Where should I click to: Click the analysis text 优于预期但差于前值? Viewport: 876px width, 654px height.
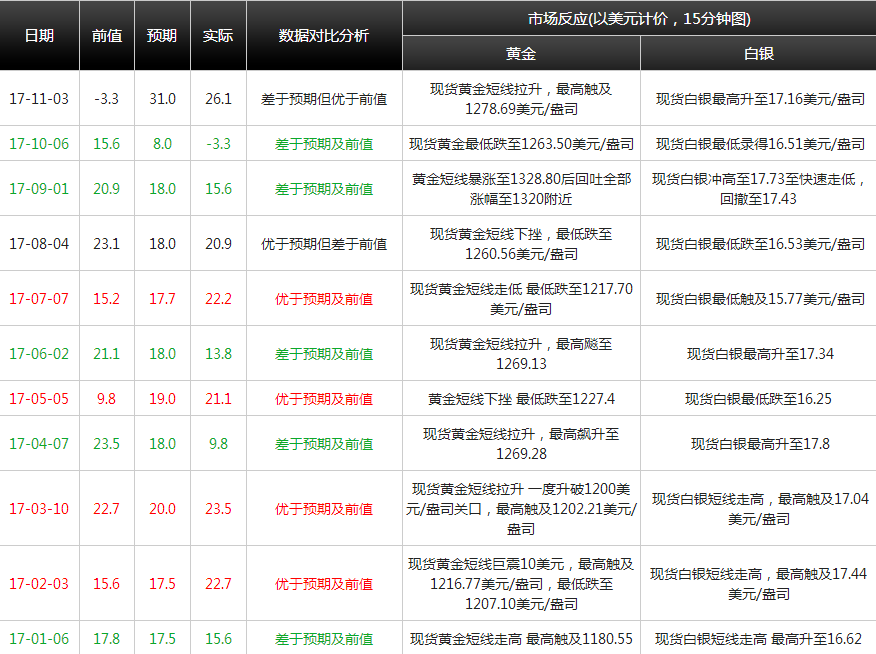324,244
